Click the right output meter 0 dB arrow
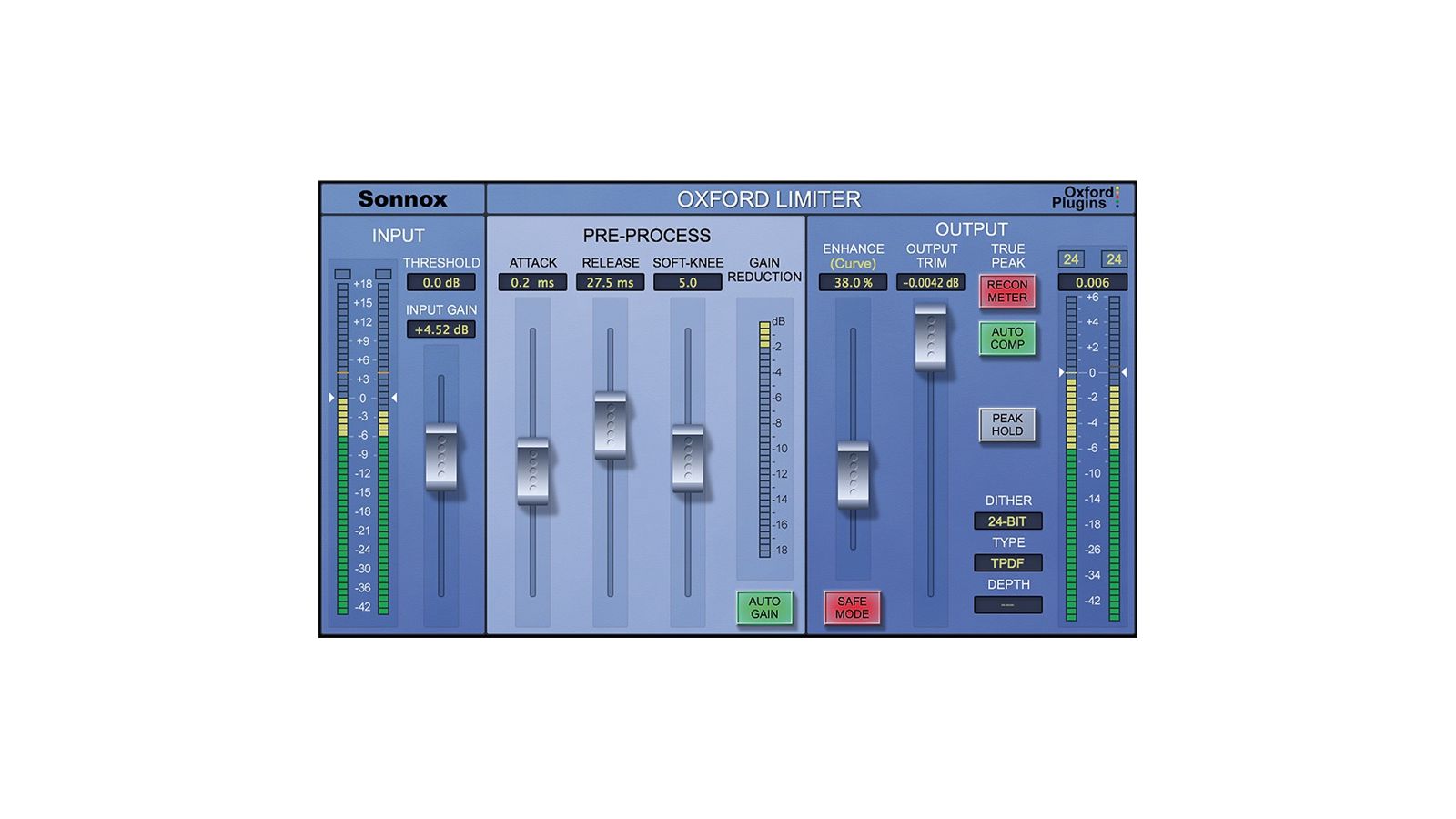Viewport: 1456px width, 819px height. (1125, 372)
